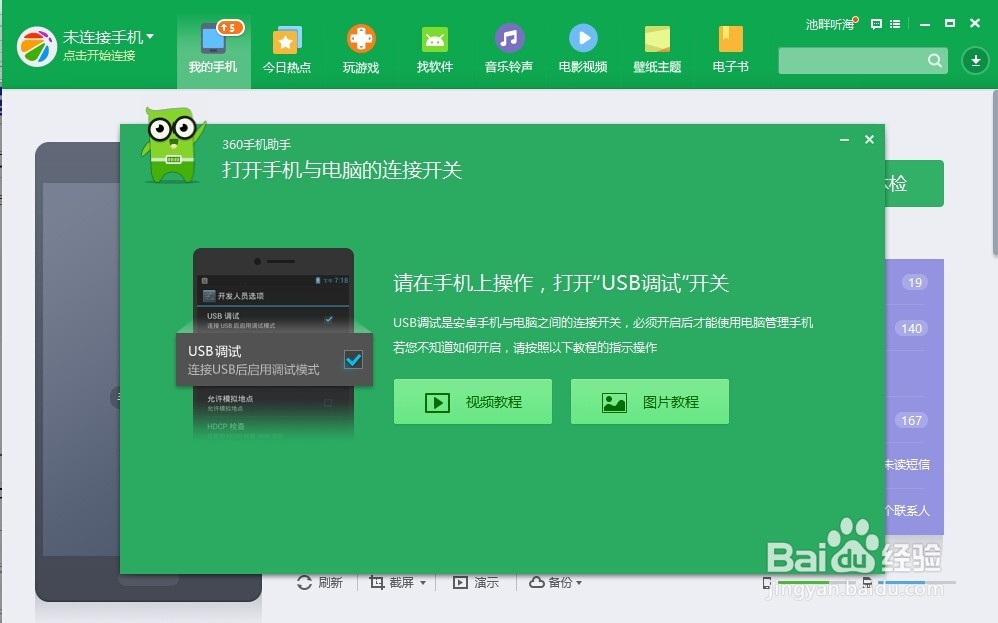
Task: Click the 未读短信 entry
Action: pyautogui.click(x=908, y=465)
